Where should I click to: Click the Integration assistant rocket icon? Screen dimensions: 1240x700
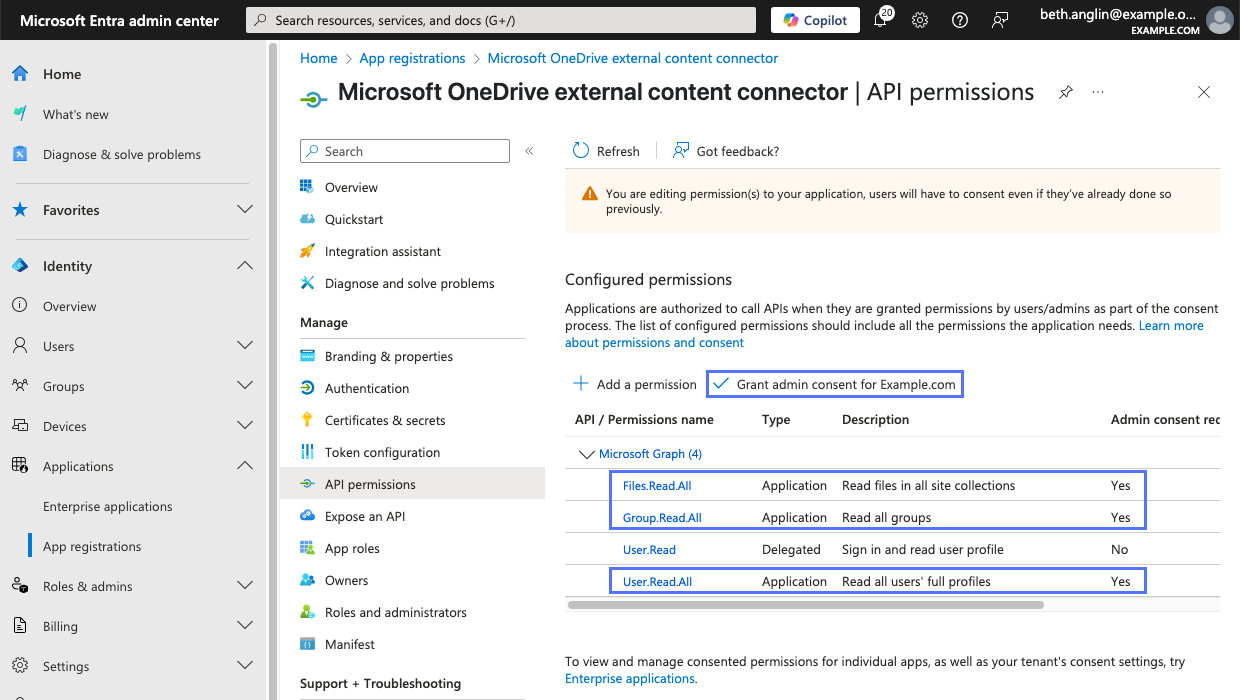pos(307,251)
